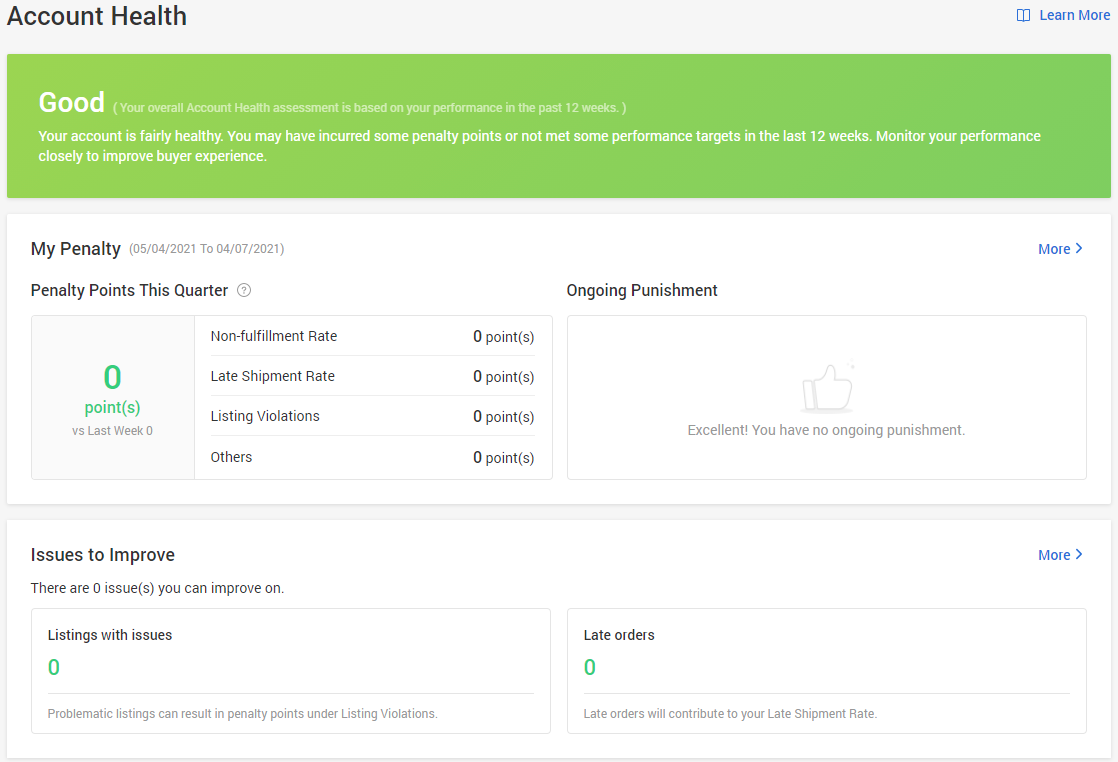Click the green 0 under Listings with issues

(53, 667)
